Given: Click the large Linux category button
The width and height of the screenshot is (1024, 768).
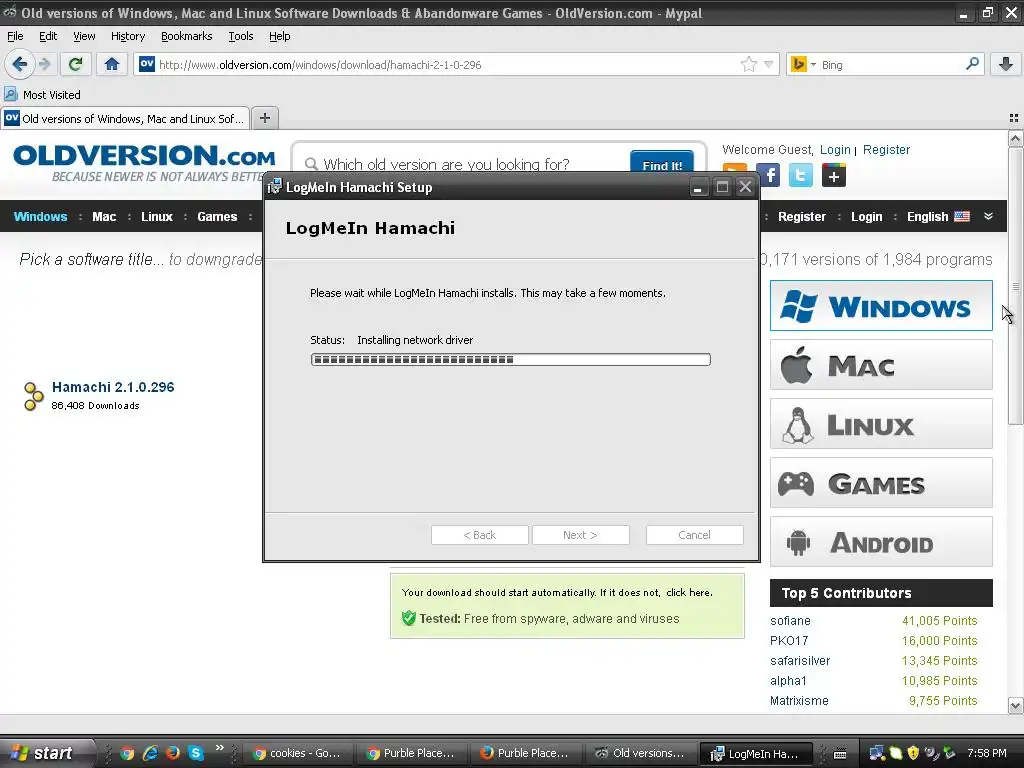Looking at the screenshot, I should pos(881,424).
